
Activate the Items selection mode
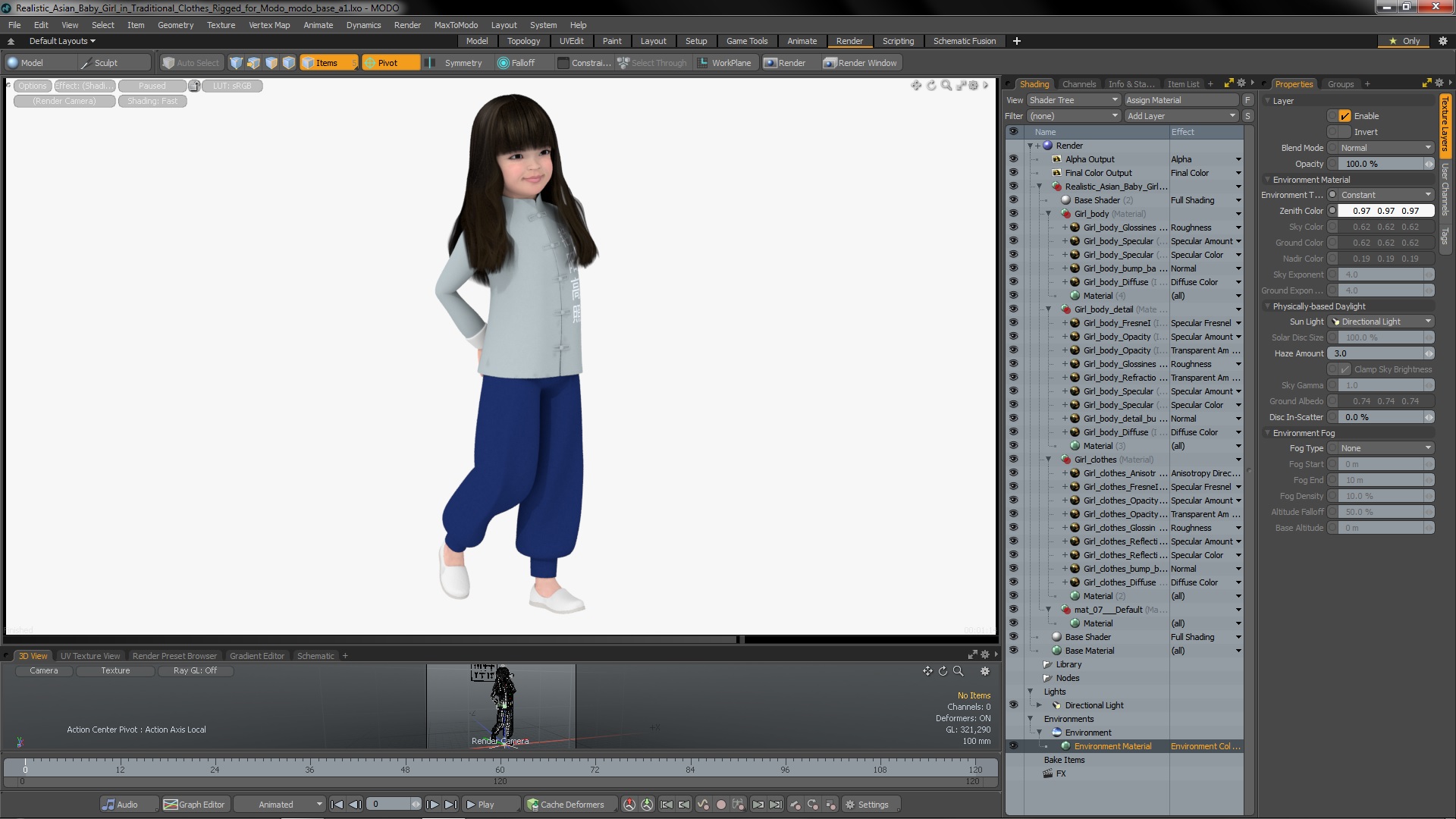(328, 63)
